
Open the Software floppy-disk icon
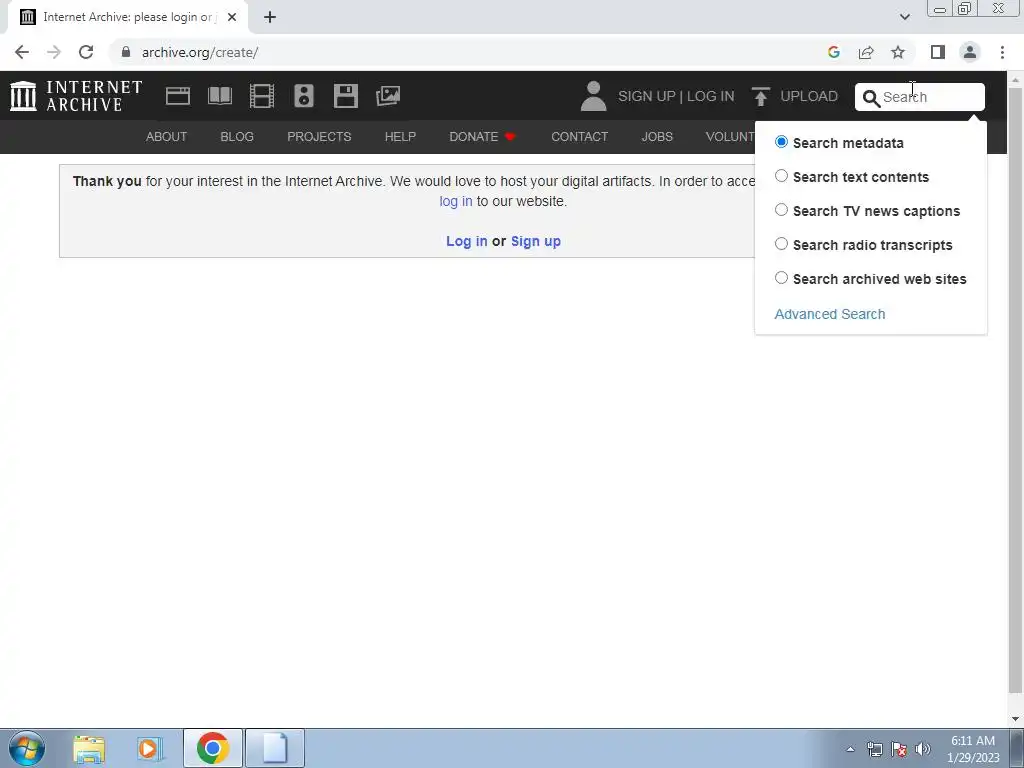pyautogui.click(x=345, y=96)
